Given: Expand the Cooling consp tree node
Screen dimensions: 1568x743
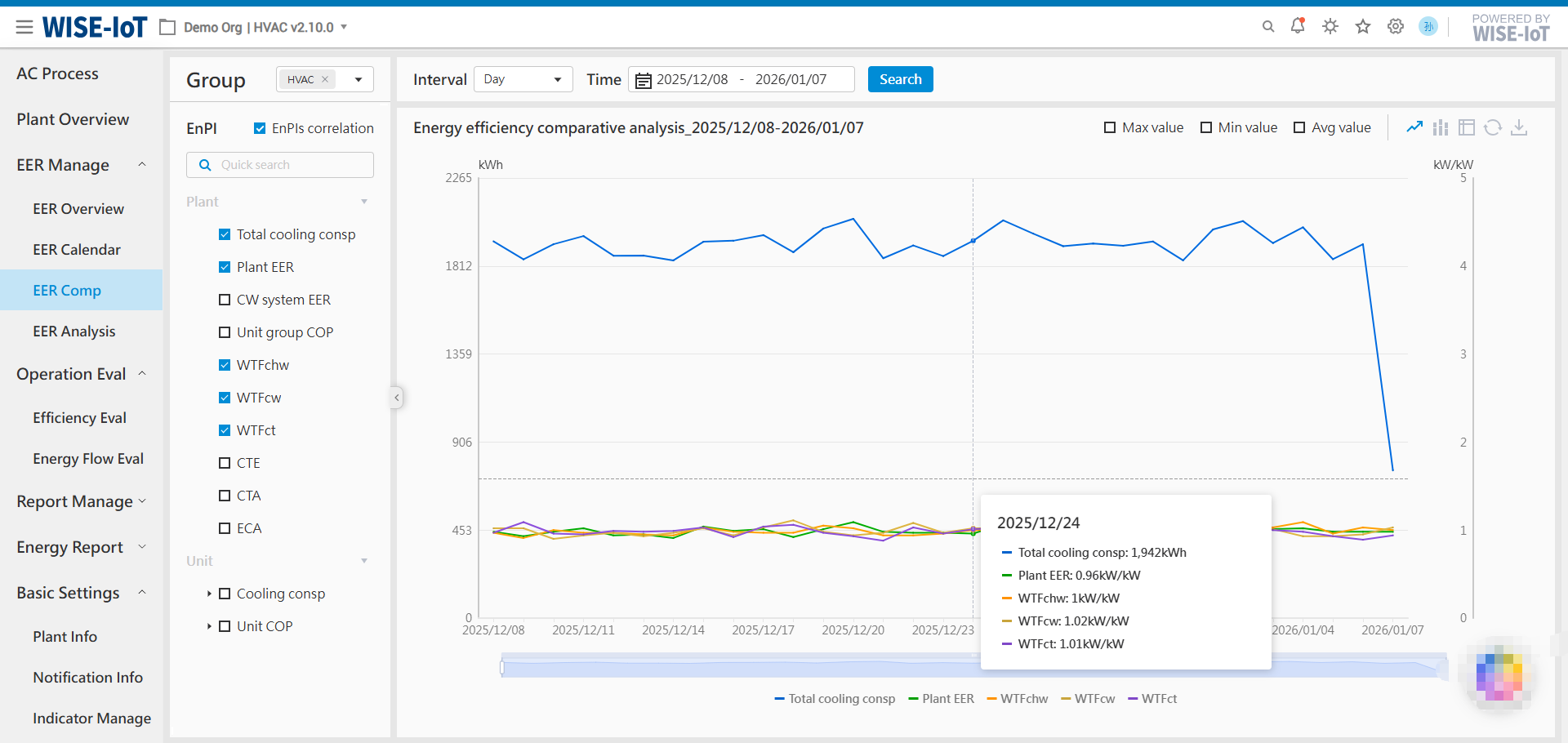Looking at the screenshot, I should coord(209,594).
